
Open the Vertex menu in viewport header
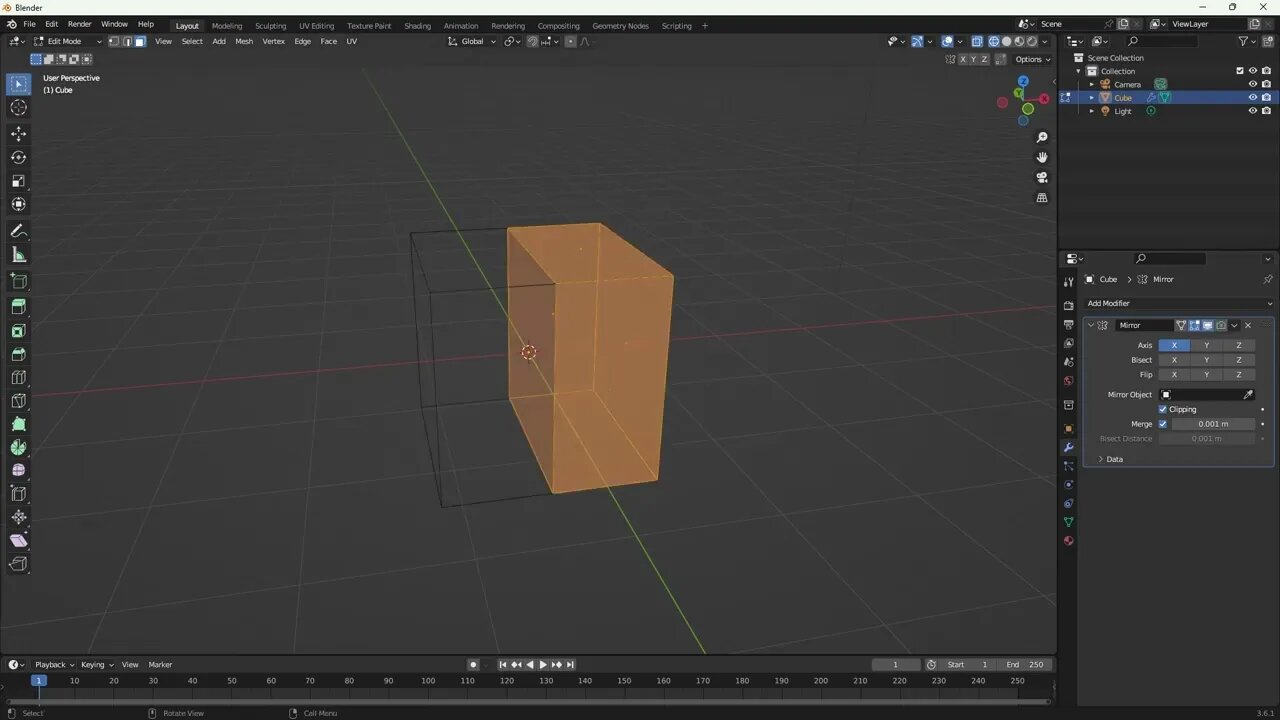pyautogui.click(x=273, y=41)
